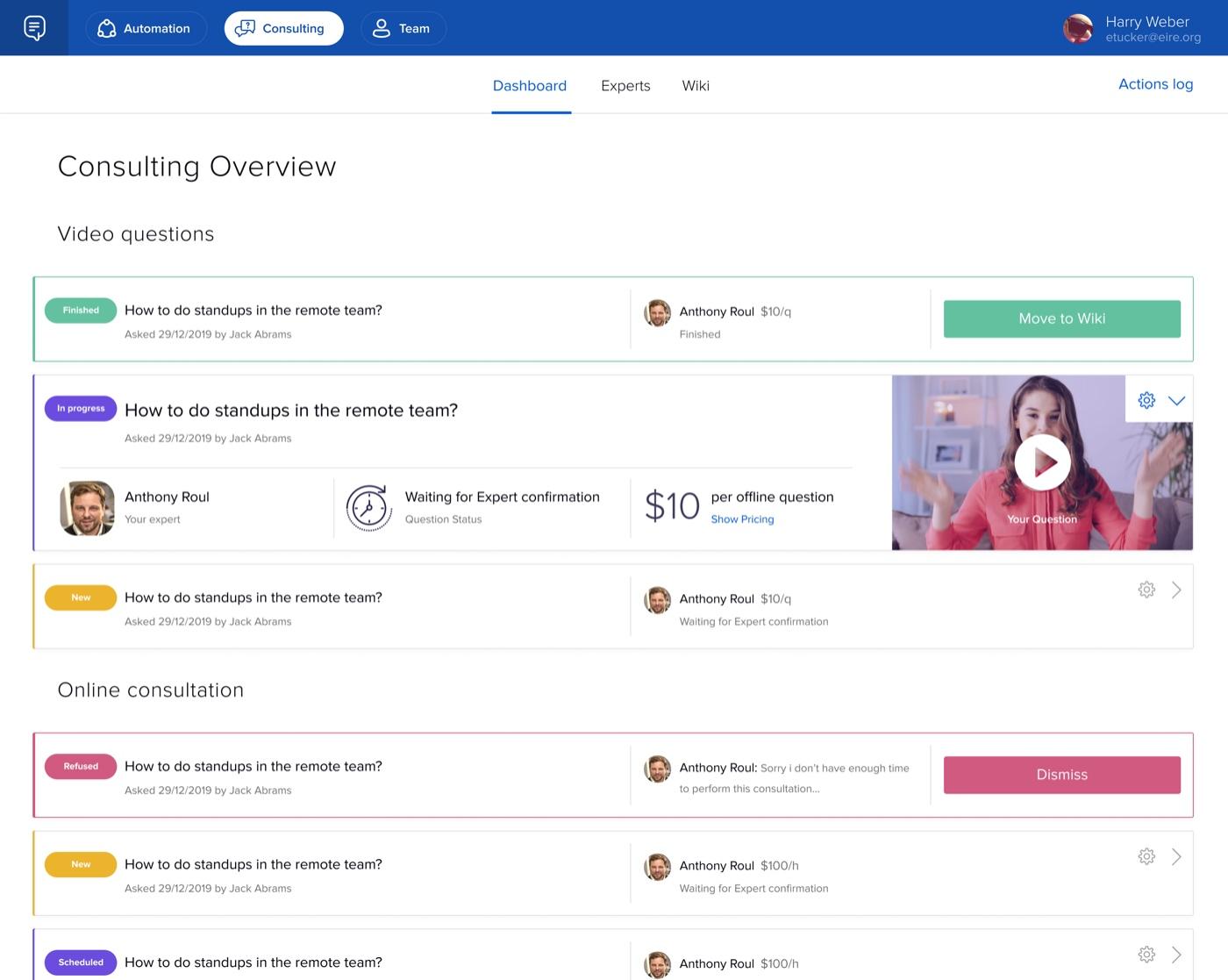Click the Video questions heading
Image resolution: width=1228 pixels, height=980 pixels.
point(136,234)
